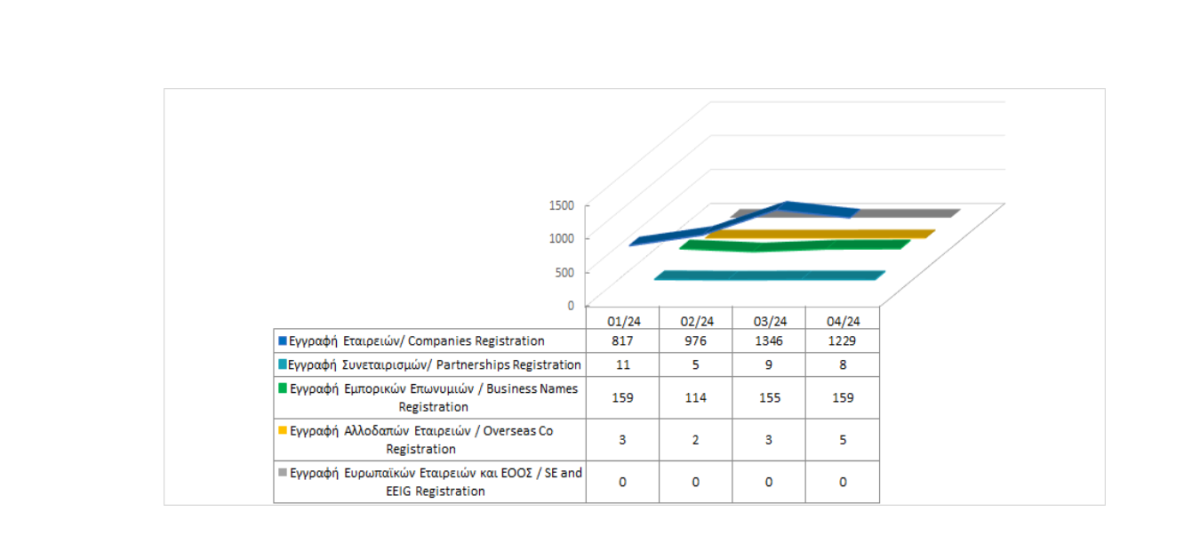
Task: Select the Business Names Registration row label
Action: [434, 398]
